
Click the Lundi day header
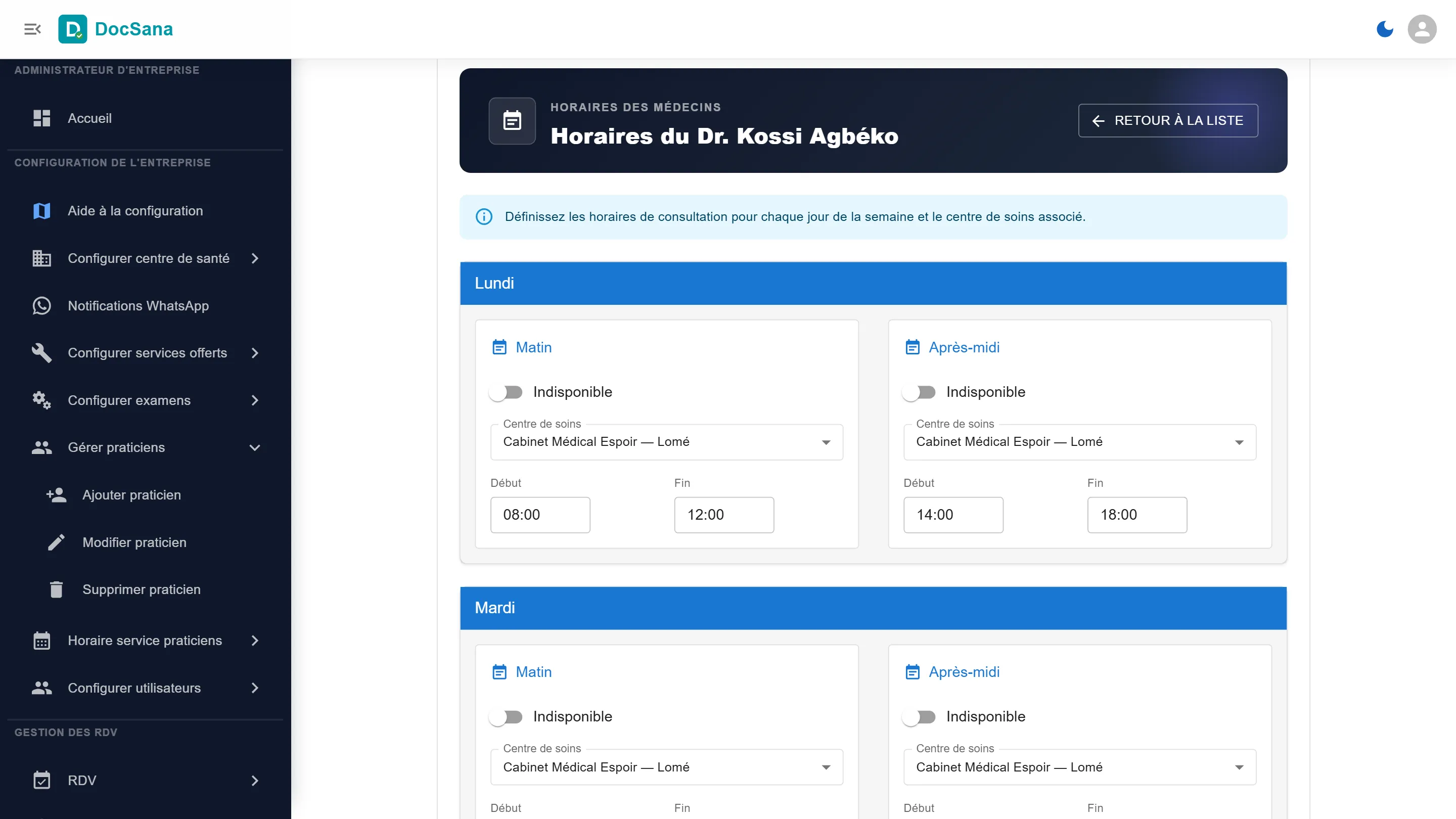click(x=873, y=284)
